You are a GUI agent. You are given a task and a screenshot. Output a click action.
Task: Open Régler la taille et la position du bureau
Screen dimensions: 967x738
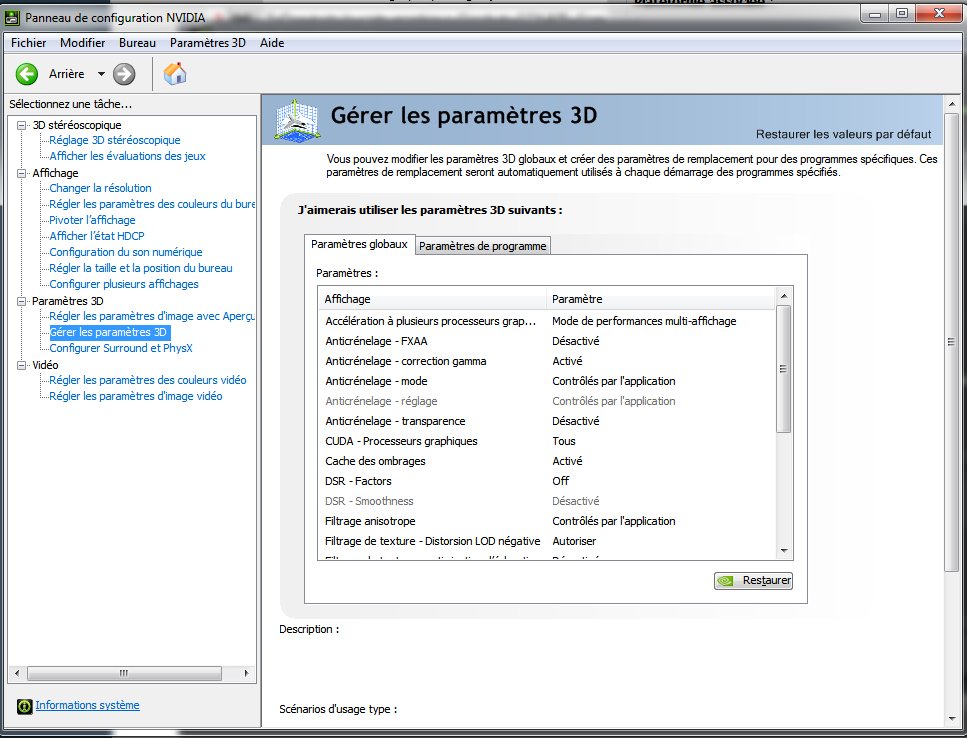141,268
